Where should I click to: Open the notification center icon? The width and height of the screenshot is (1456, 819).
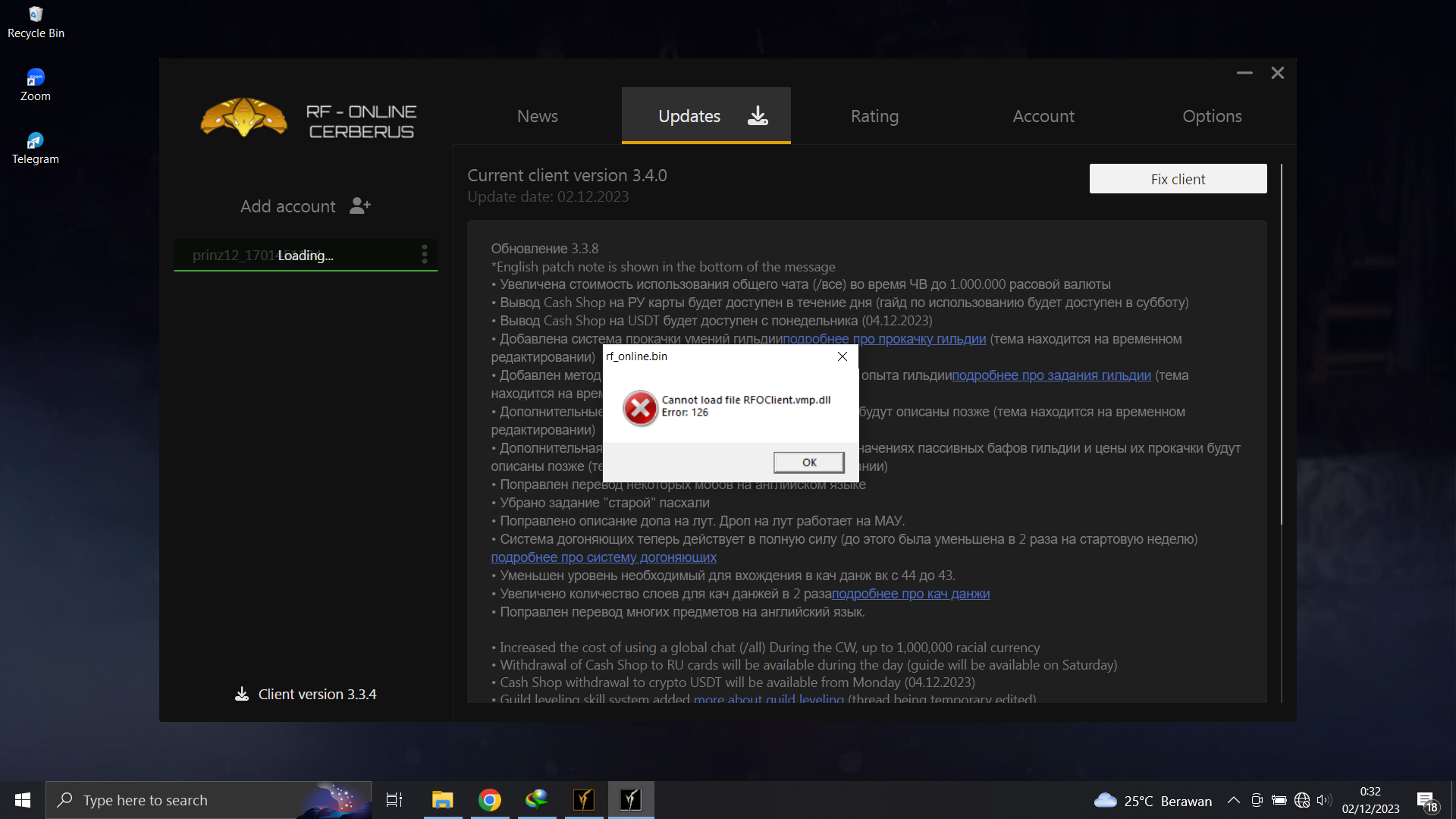click(x=1426, y=801)
